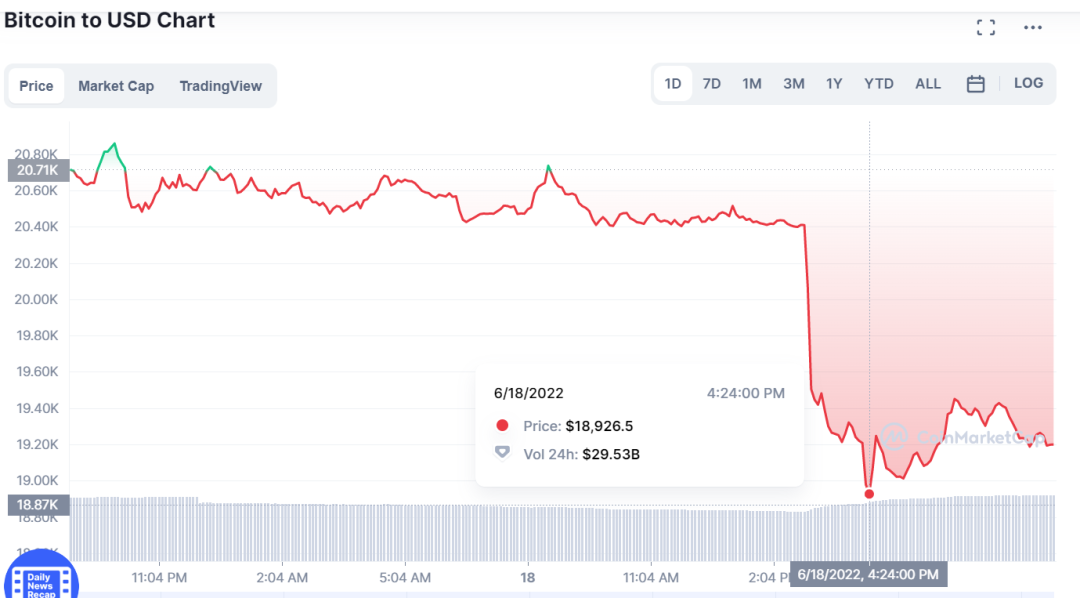
Task: Click the 6/18/2022 4:24:00 PM axis label
Action: tap(868, 575)
